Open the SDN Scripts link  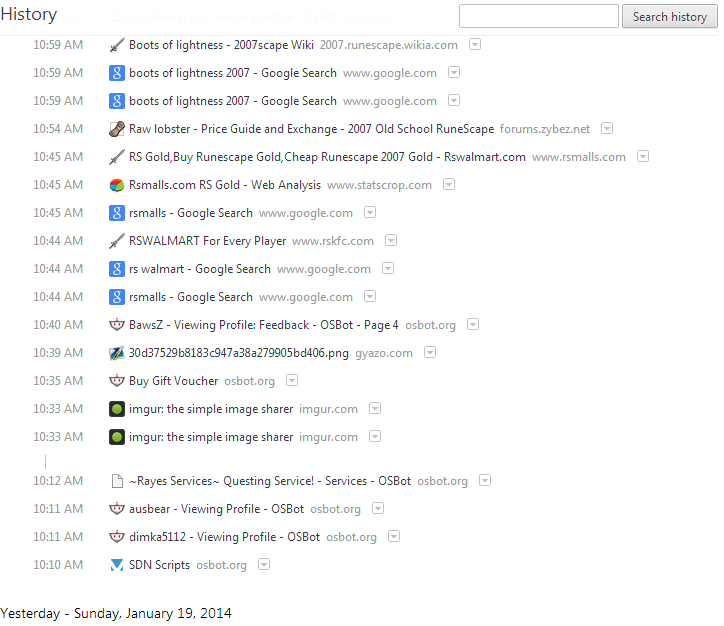coord(159,565)
